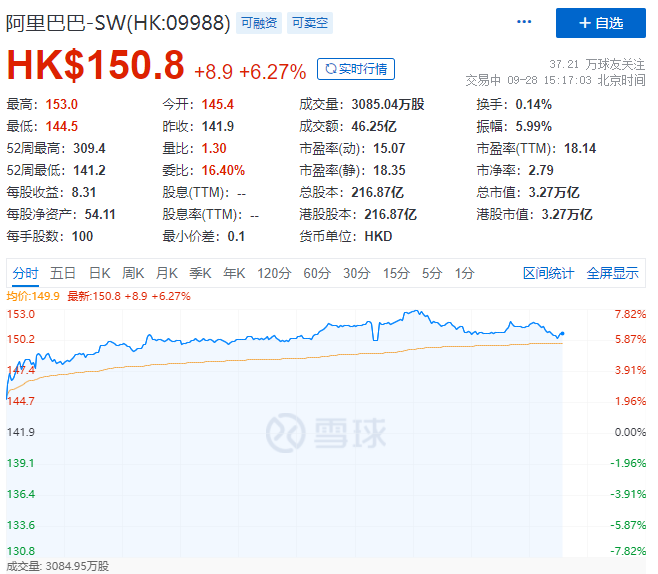Choose the 30分 interval tab
The height and width of the screenshot is (574, 658).
[x=356, y=273]
